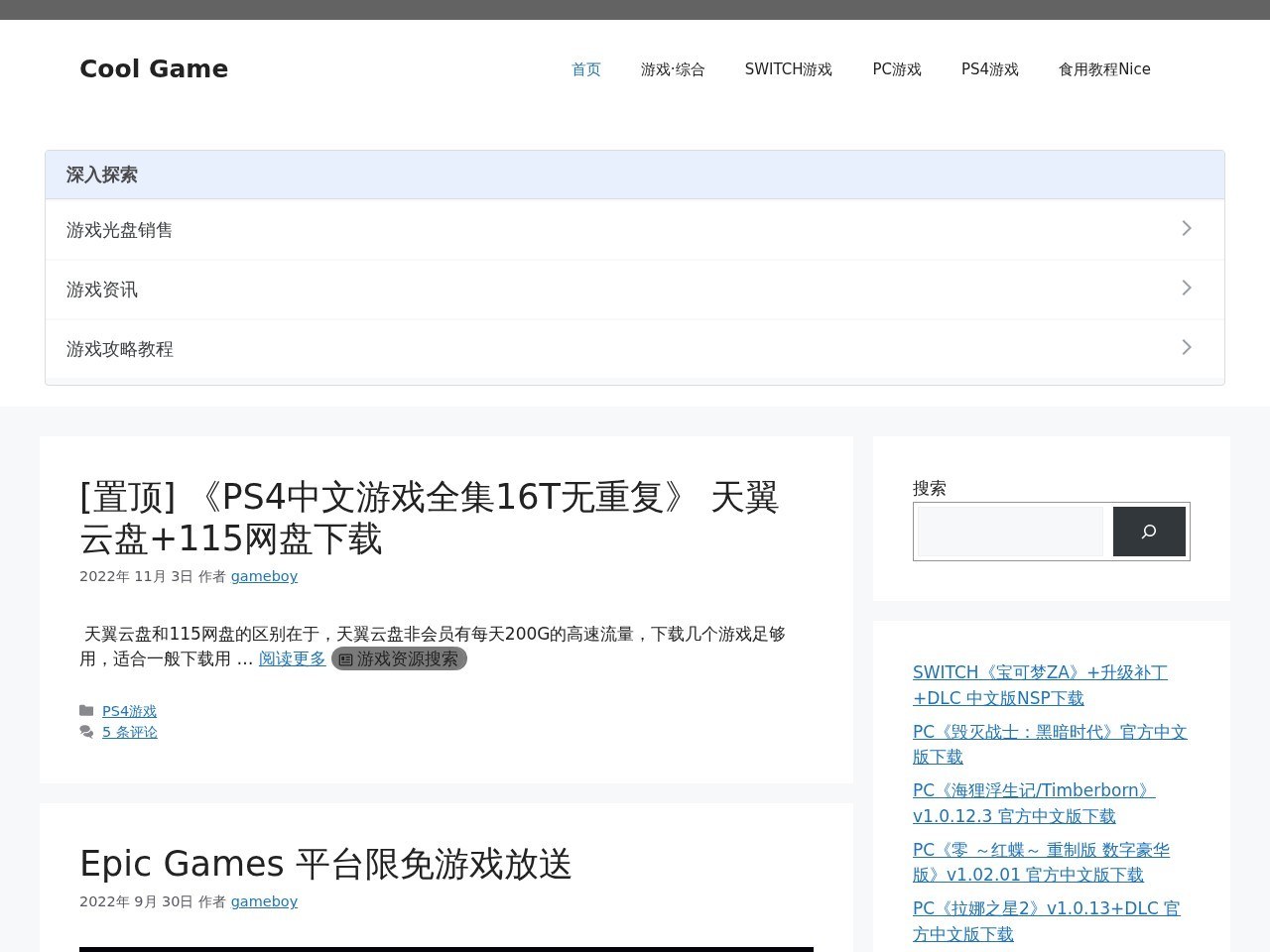Focus the 搜索 text input field

coord(1010,532)
